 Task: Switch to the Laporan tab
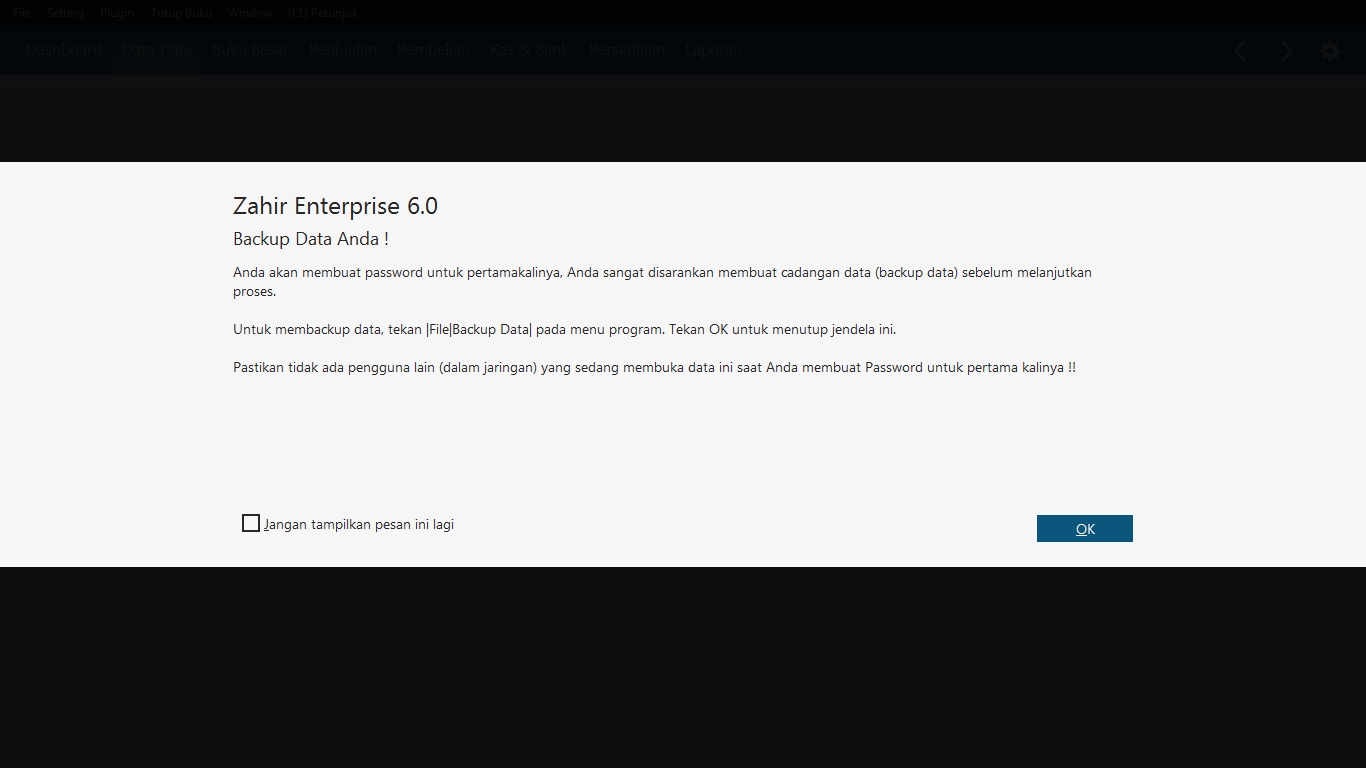[713, 50]
